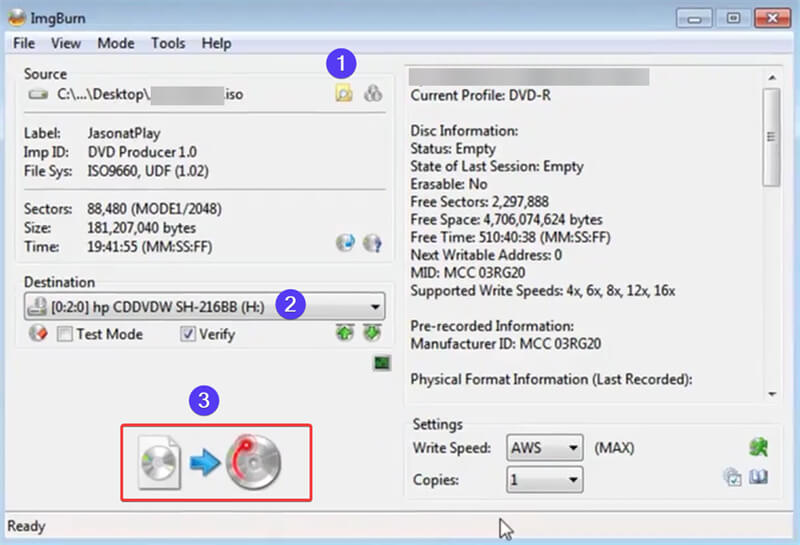This screenshot has width=800, height=545.
Task: Uncheck the Verify checkbox
Action: coord(188,334)
